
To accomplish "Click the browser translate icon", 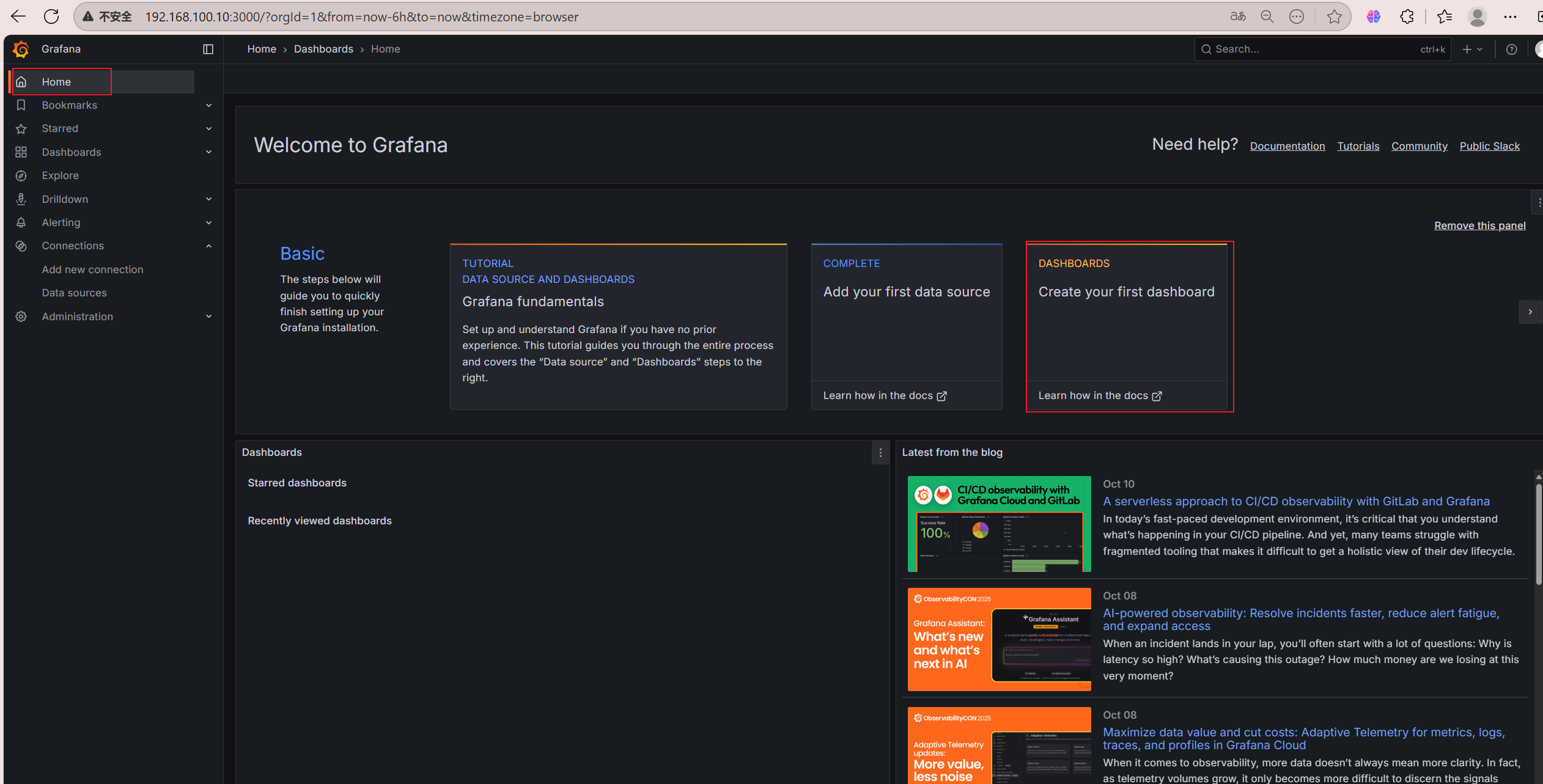I will 1238,16.
